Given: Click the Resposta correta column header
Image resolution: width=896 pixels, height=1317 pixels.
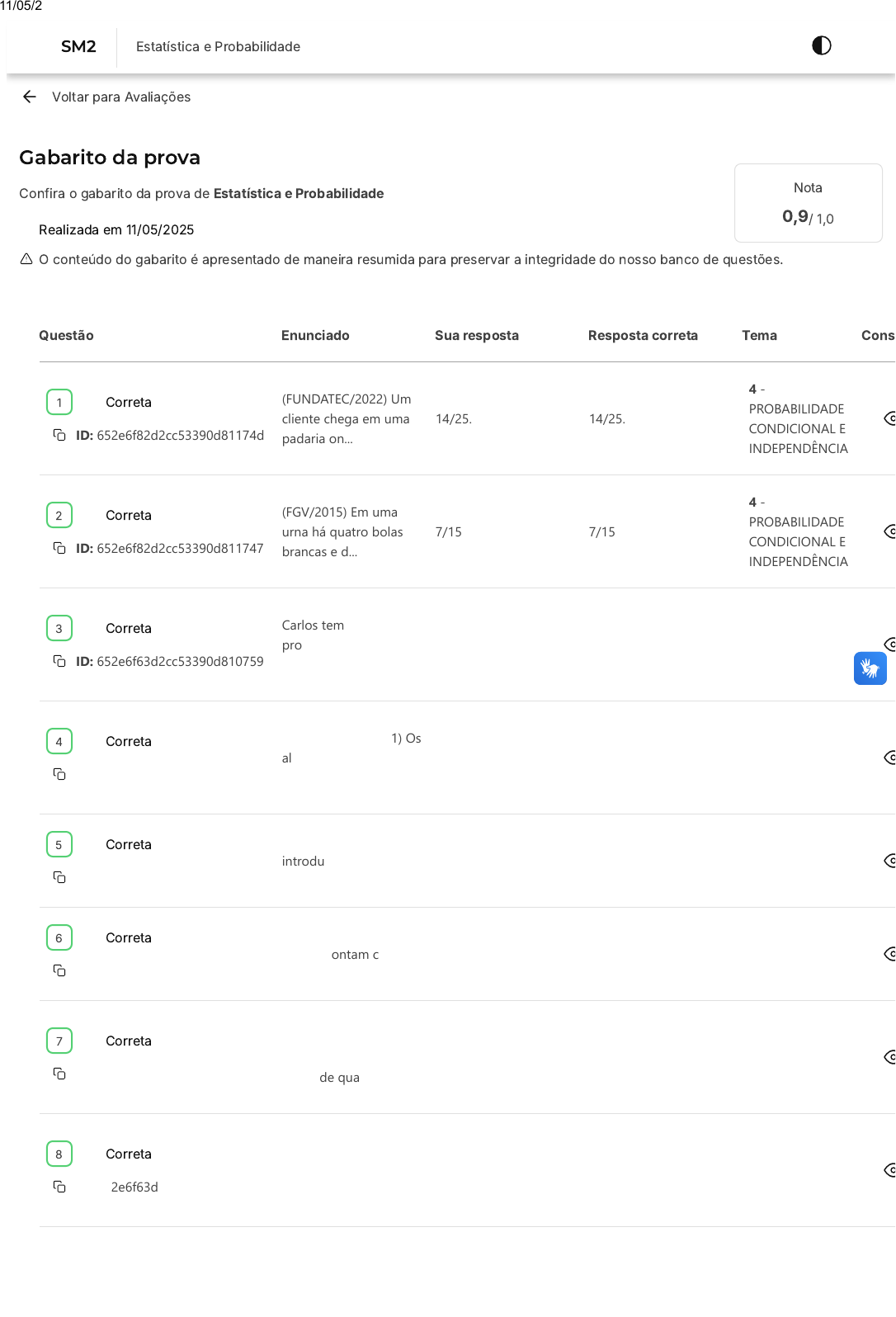Looking at the screenshot, I should click(643, 335).
